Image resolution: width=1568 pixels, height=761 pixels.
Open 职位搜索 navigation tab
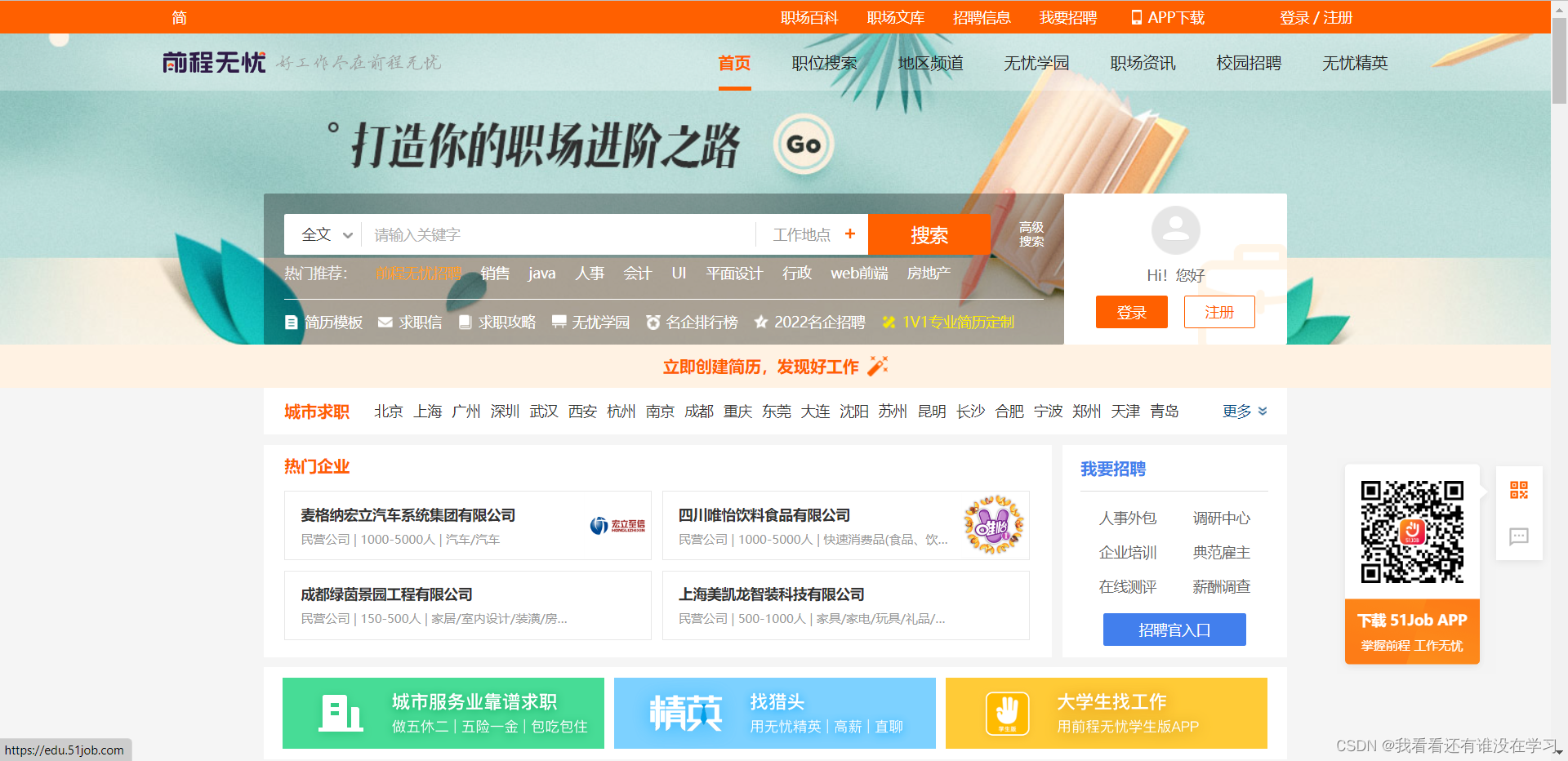[824, 63]
